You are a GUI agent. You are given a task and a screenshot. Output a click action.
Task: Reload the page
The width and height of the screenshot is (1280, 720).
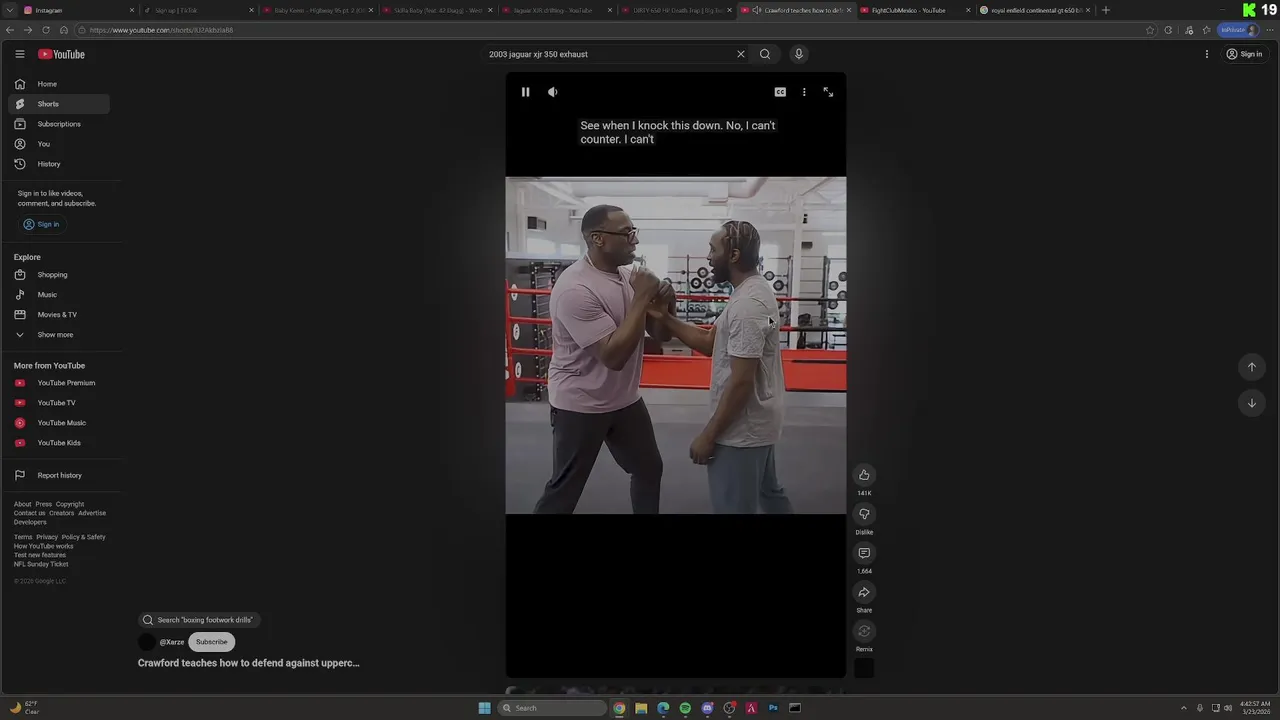tap(45, 30)
